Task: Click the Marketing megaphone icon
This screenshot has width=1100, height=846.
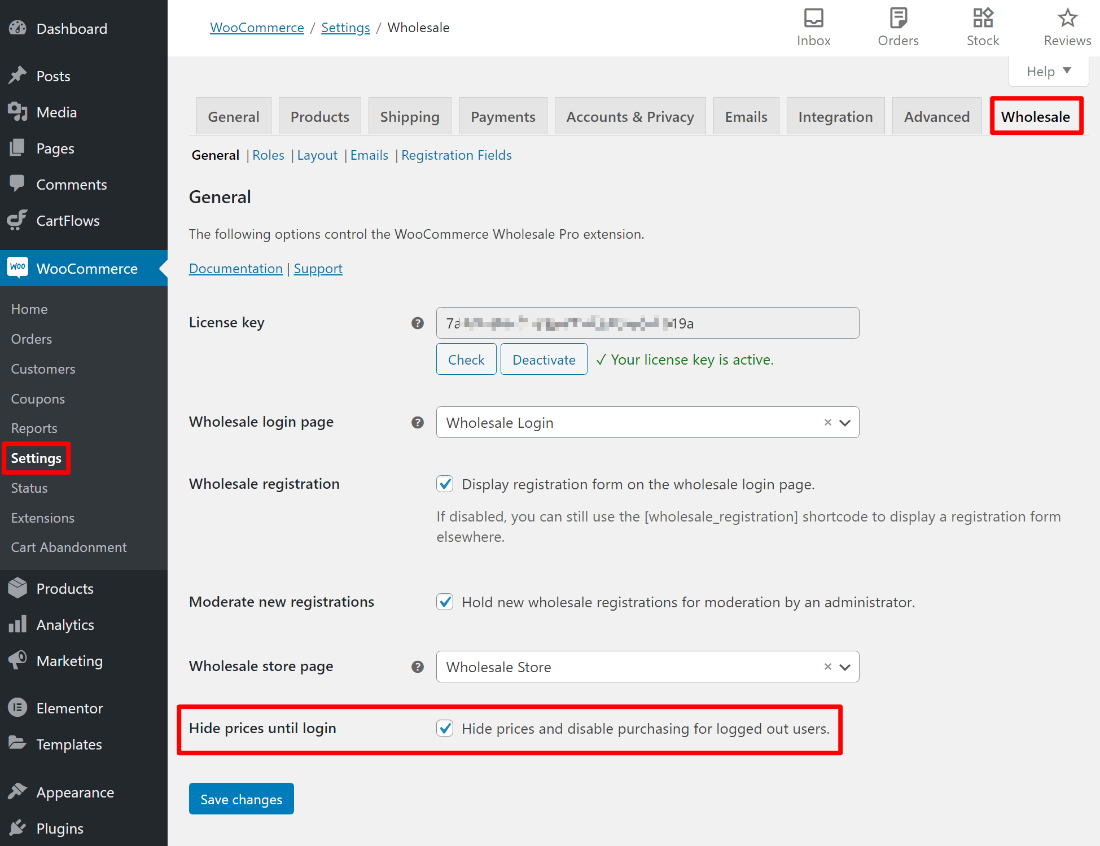Action: point(18,660)
